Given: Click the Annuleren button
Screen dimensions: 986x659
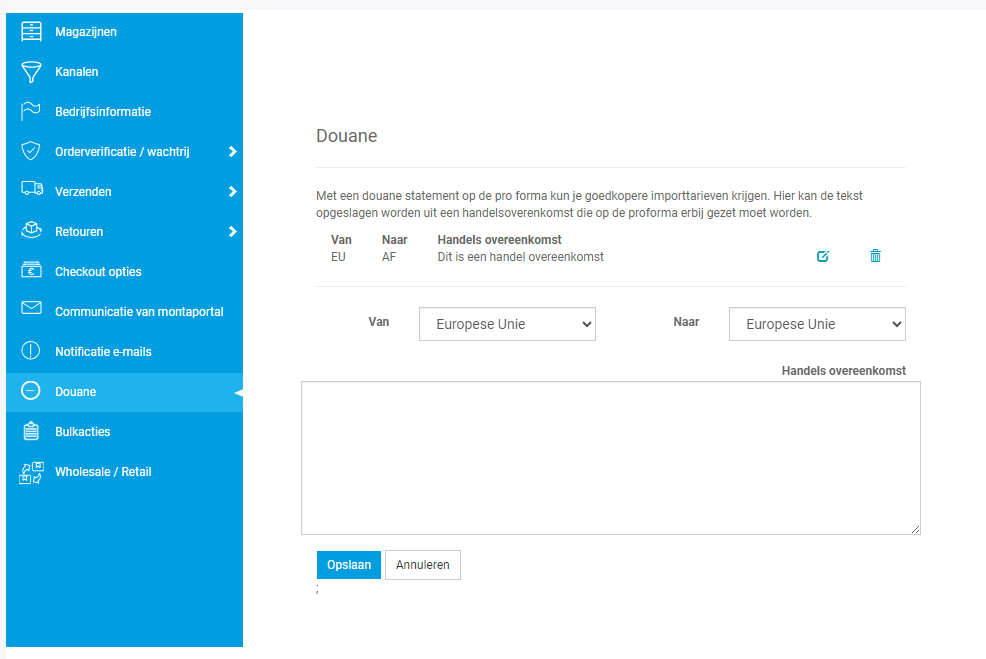Looking at the screenshot, I should [x=423, y=565].
